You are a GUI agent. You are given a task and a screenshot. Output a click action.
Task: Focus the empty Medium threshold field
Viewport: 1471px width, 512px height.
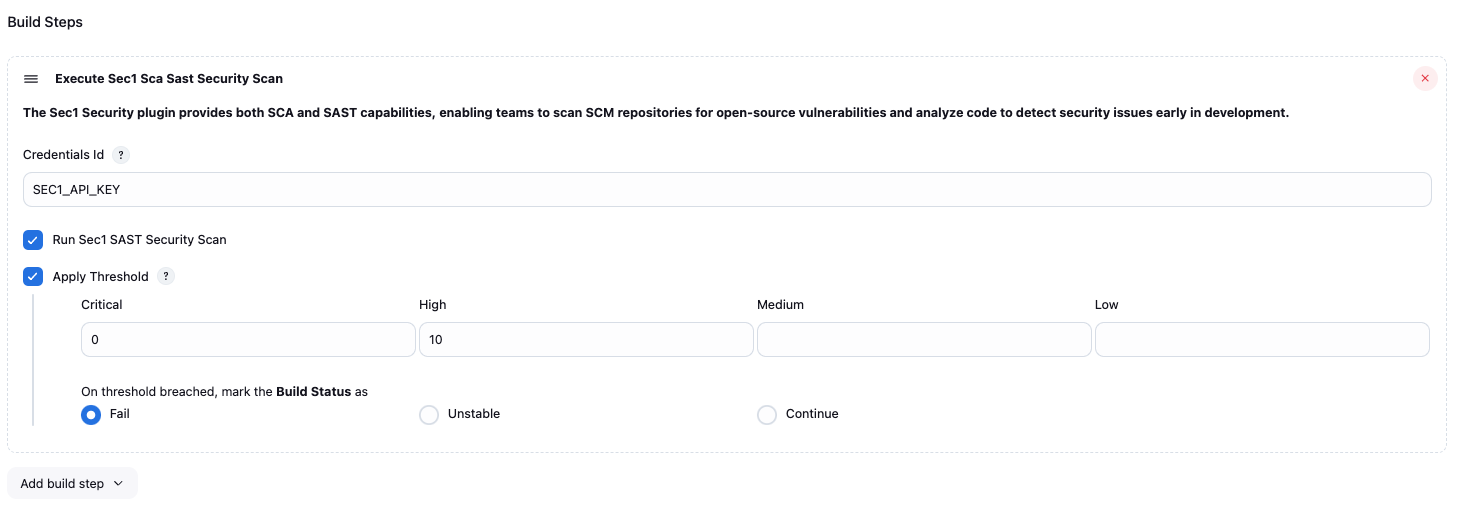(923, 340)
